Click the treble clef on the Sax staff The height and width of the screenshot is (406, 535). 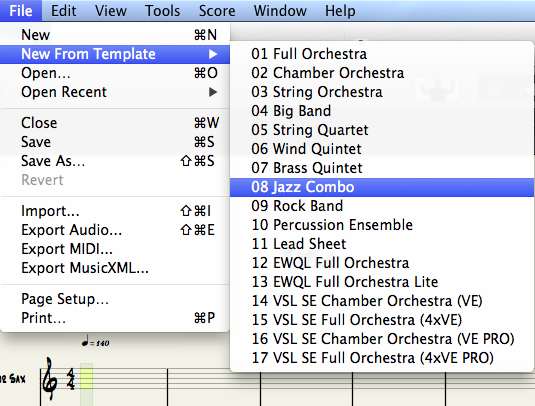point(50,379)
